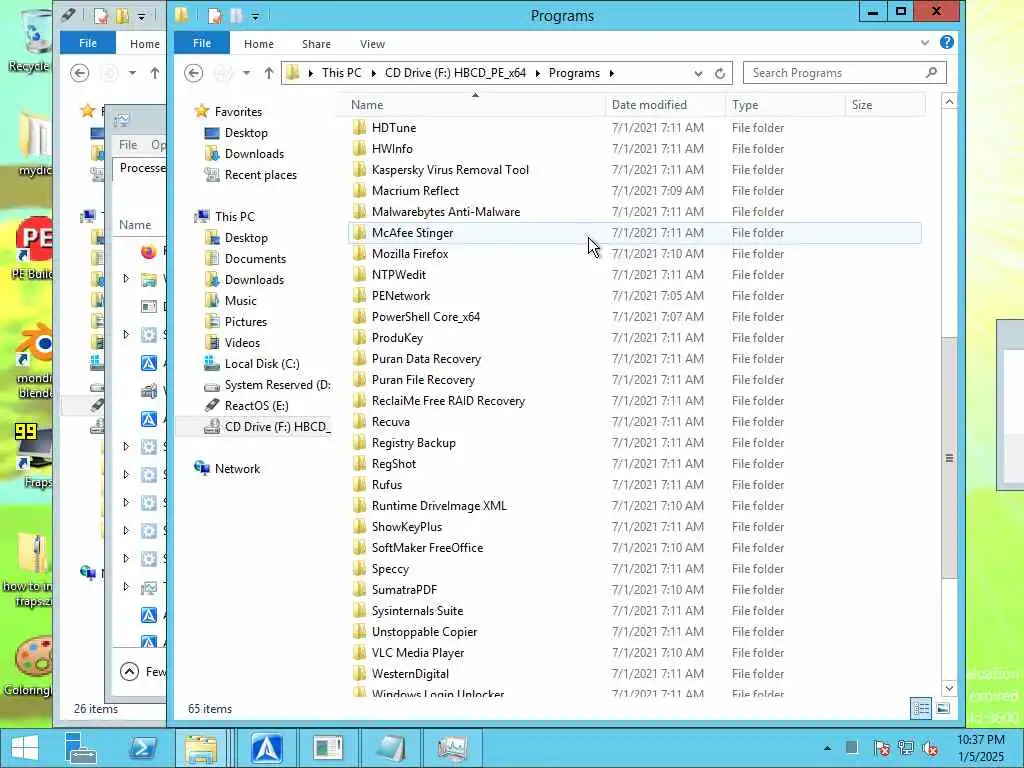This screenshot has width=1024, height=768.
Task: Select the Rufus folder icon
Action: pos(359,485)
